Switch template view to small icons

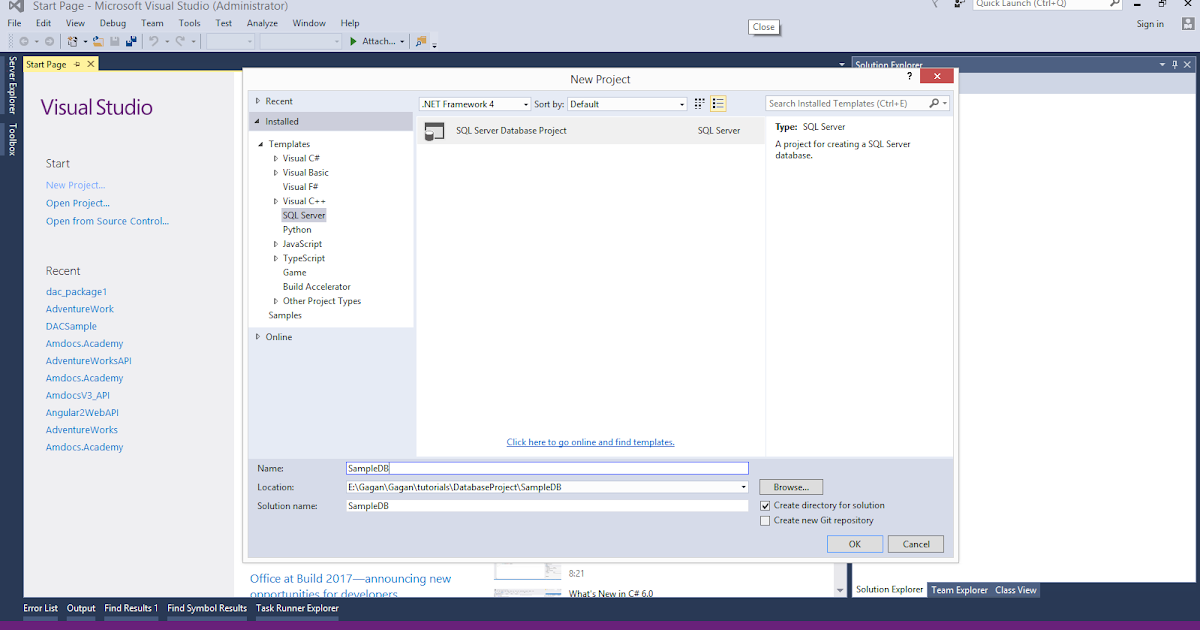coord(699,103)
